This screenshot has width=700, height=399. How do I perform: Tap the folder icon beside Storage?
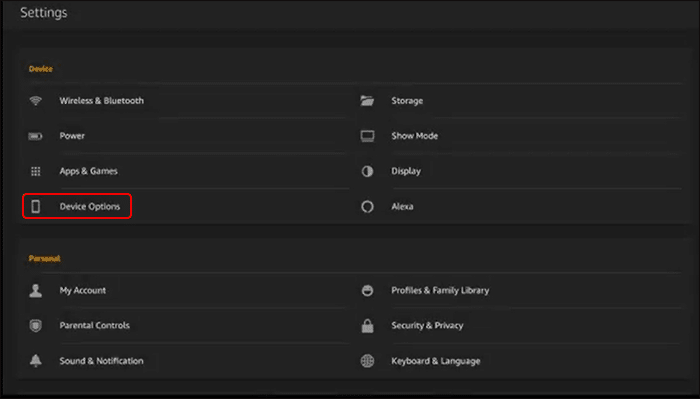[x=367, y=100]
